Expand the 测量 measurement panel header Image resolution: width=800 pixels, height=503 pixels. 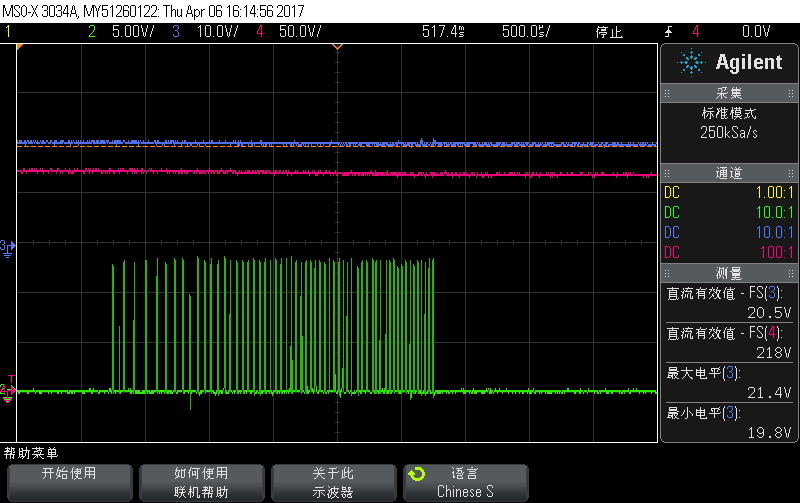pos(729,273)
